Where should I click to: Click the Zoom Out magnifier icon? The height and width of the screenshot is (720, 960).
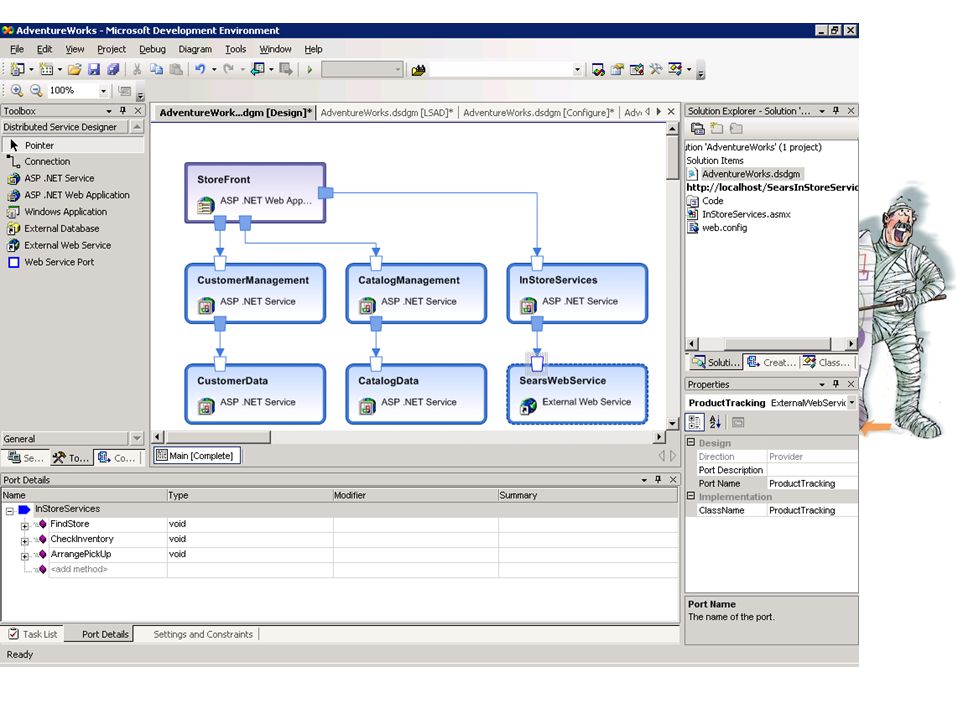36,91
